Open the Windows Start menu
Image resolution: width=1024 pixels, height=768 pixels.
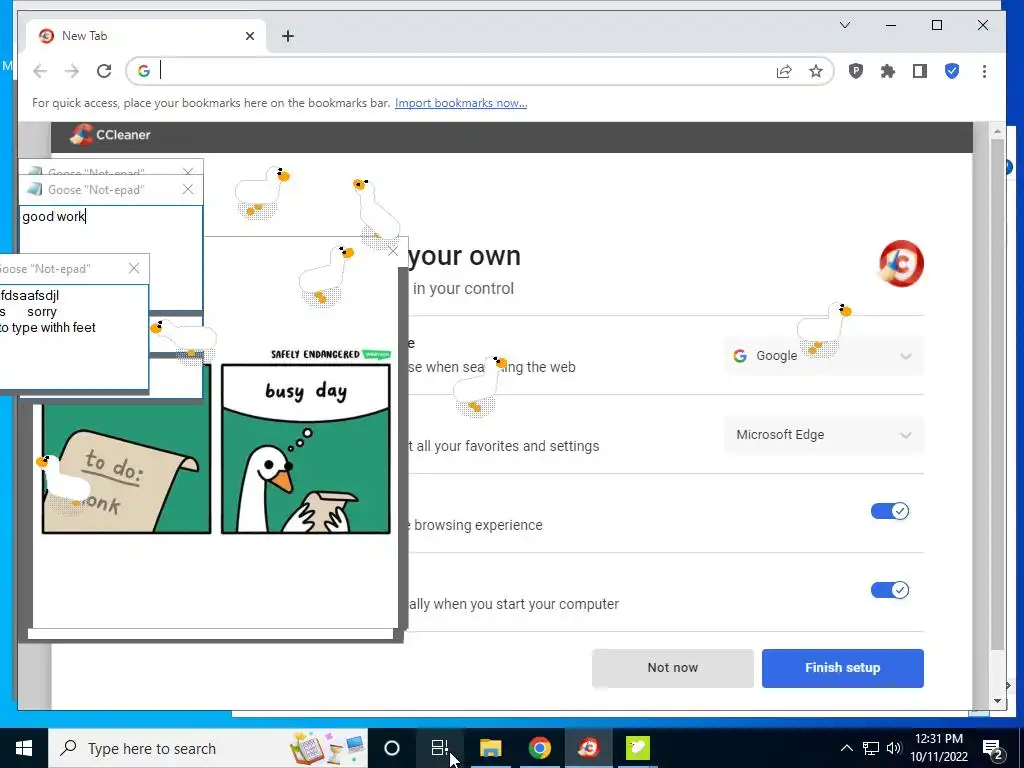coord(24,748)
